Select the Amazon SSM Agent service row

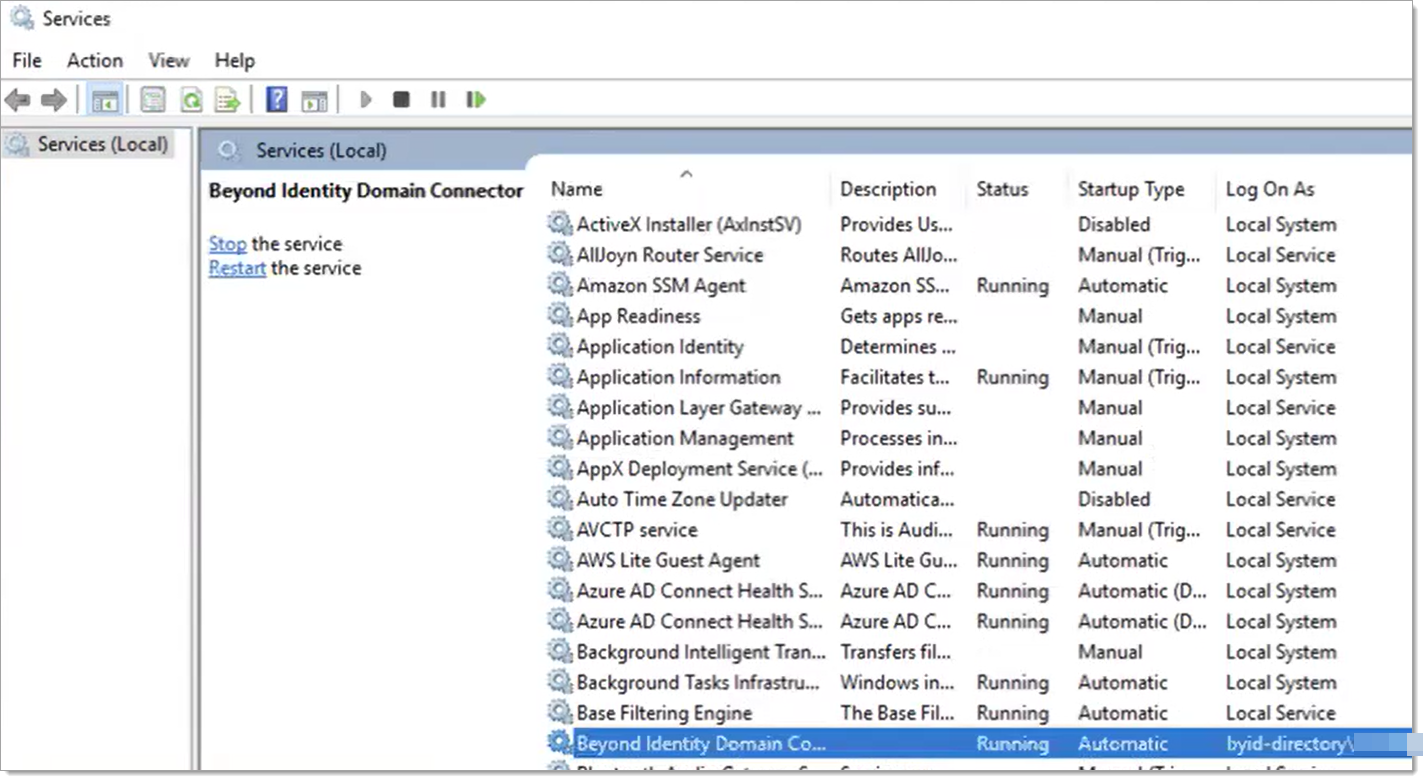coord(661,286)
